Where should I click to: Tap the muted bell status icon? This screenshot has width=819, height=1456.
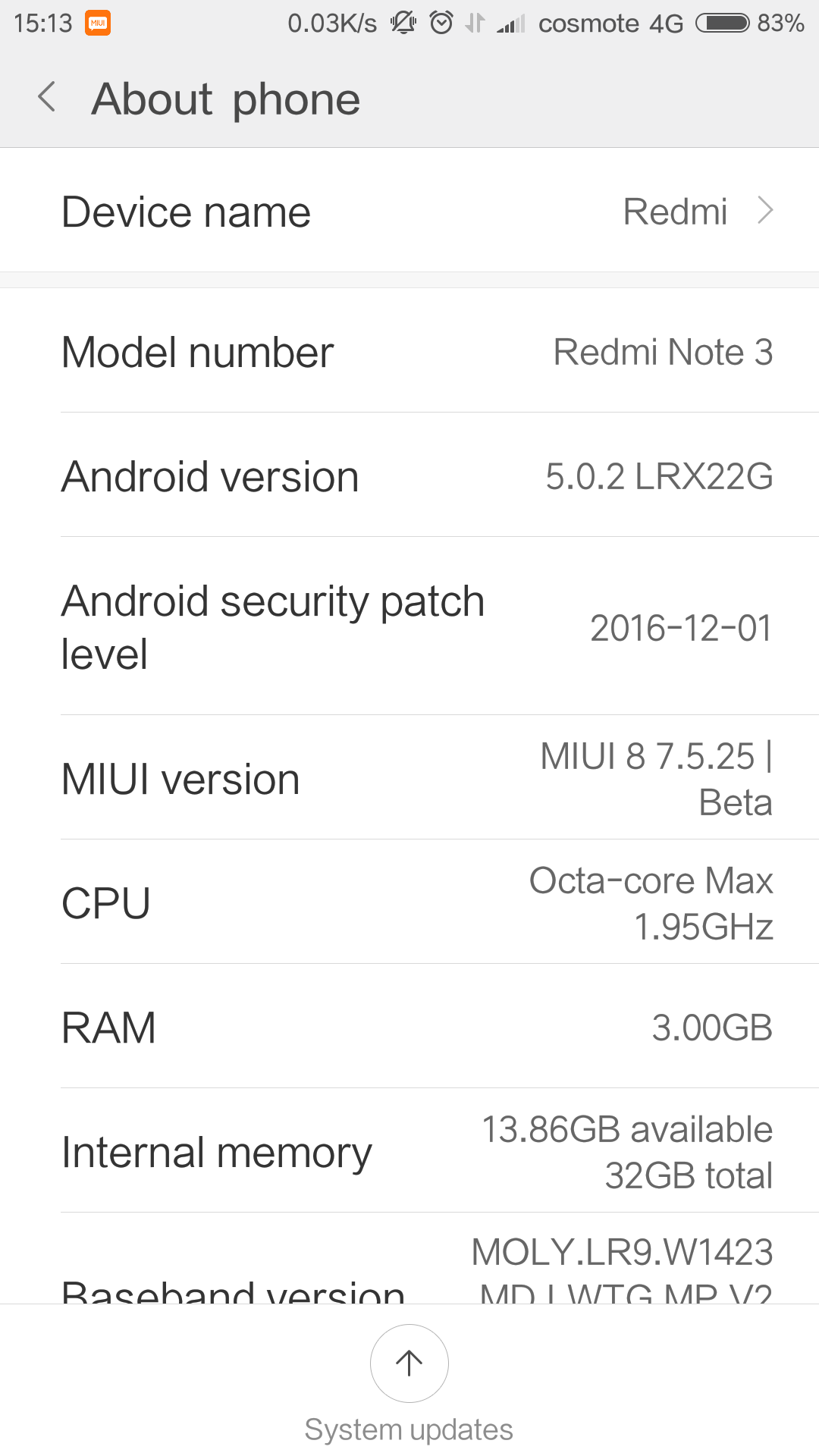[403, 24]
